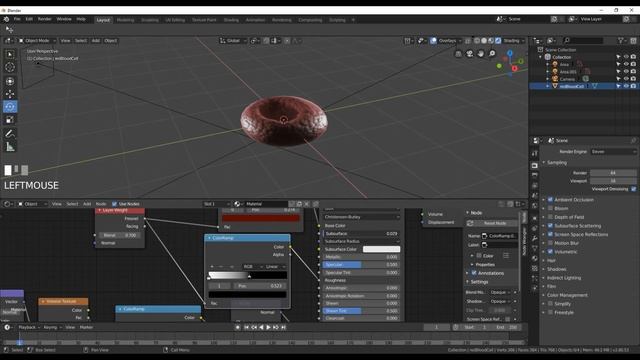Open the Render menu
The width and height of the screenshot is (640, 360).
click(x=44, y=19)
